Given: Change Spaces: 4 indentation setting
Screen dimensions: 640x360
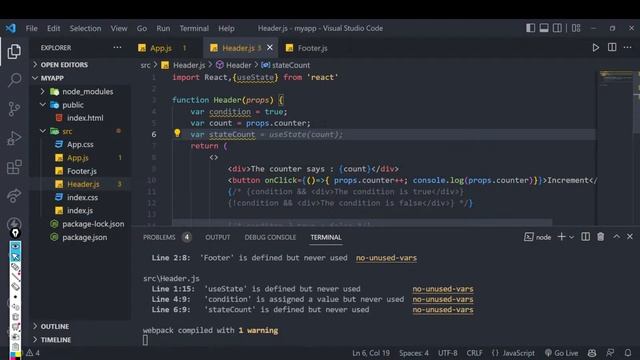Looking at the screenshot, I should pos(414,353).
